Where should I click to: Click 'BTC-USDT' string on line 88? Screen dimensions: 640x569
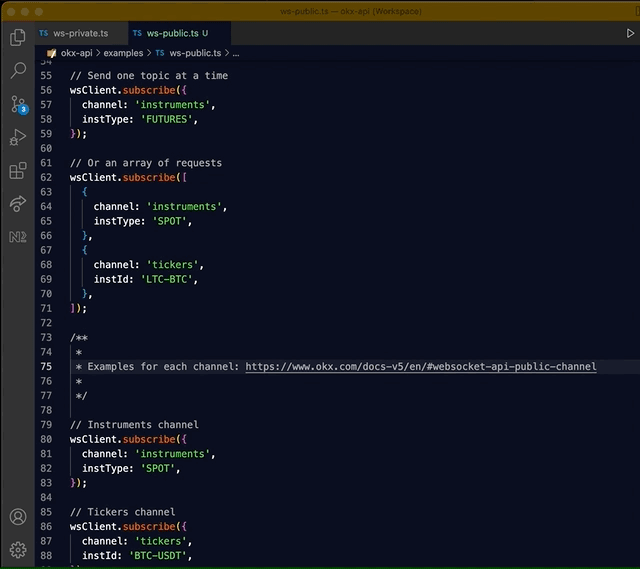[x=158, y=556]
